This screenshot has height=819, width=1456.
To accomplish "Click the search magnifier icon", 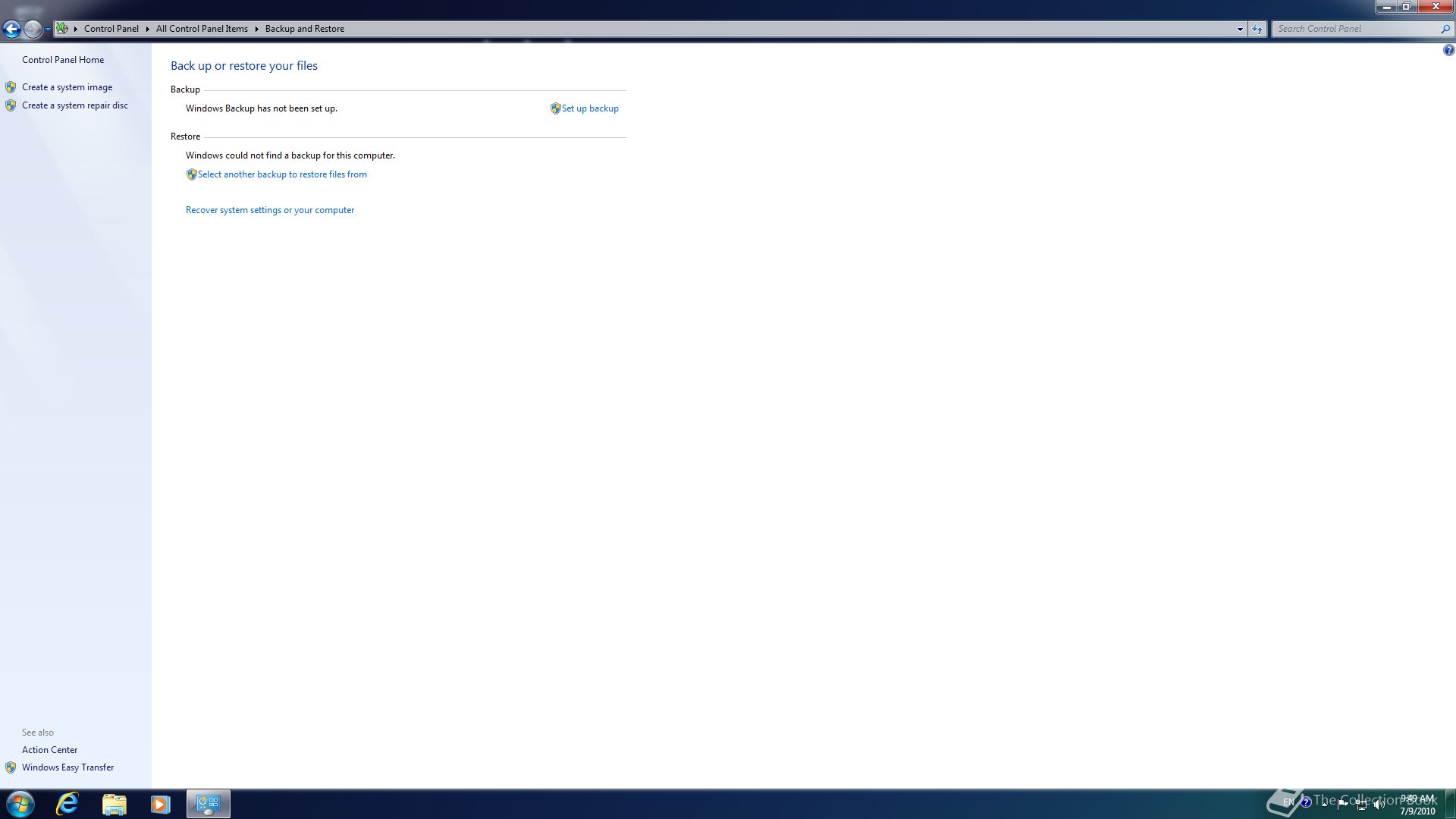I will tap(1445, 29).
